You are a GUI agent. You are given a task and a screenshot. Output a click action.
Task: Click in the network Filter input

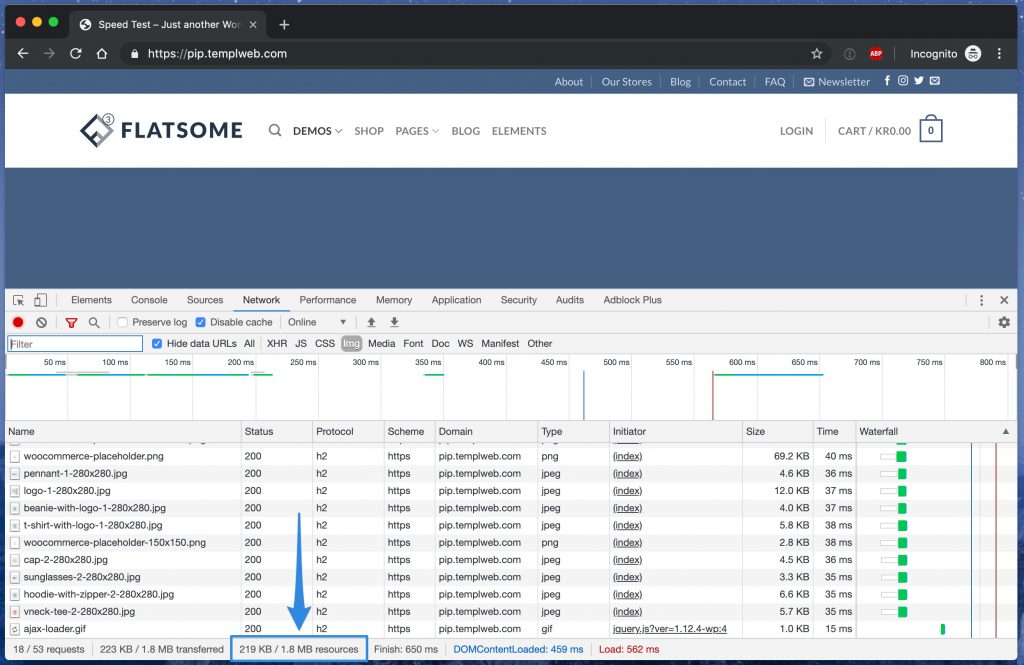74,344
